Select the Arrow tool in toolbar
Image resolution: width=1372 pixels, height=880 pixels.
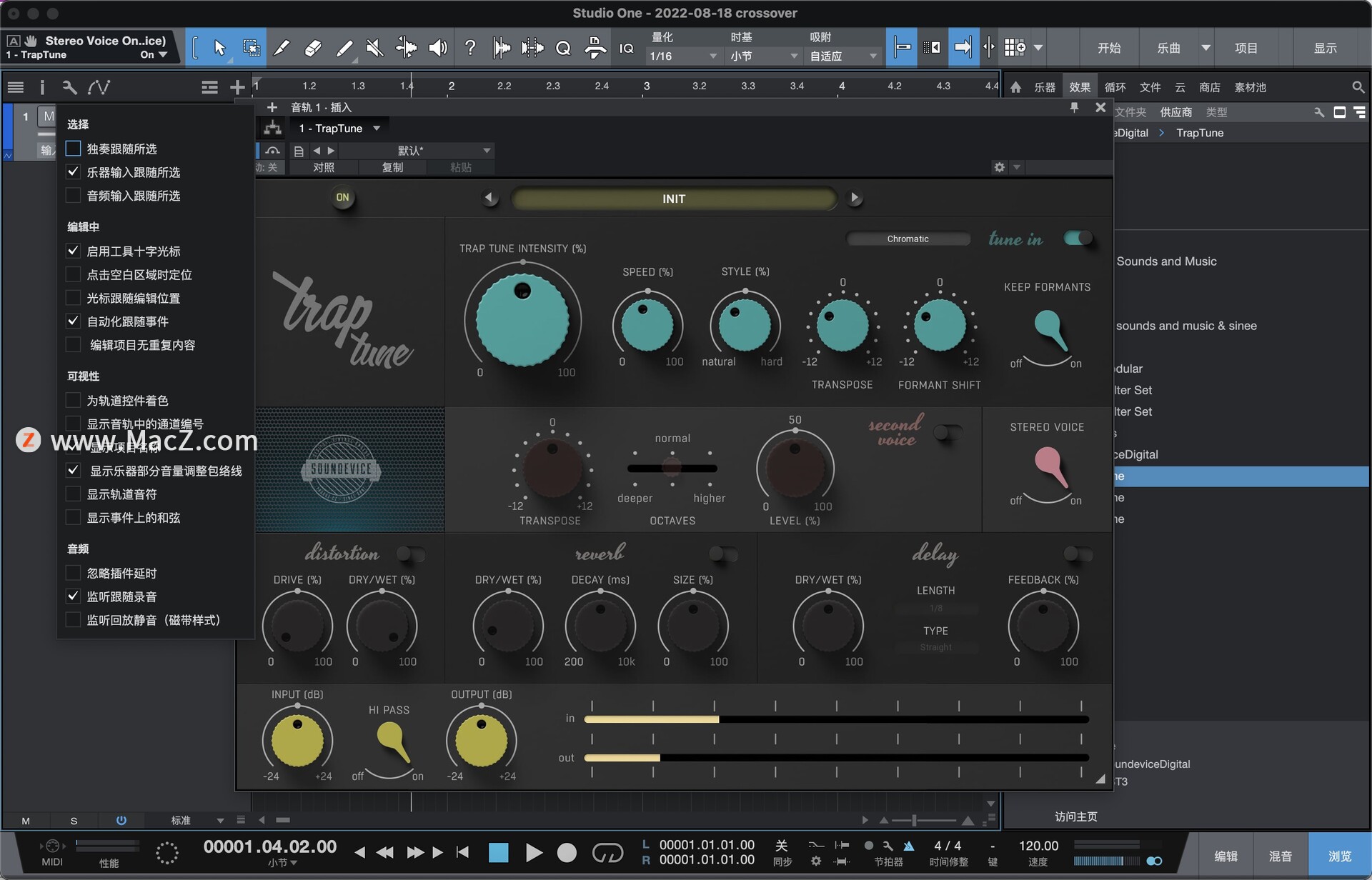219,48
